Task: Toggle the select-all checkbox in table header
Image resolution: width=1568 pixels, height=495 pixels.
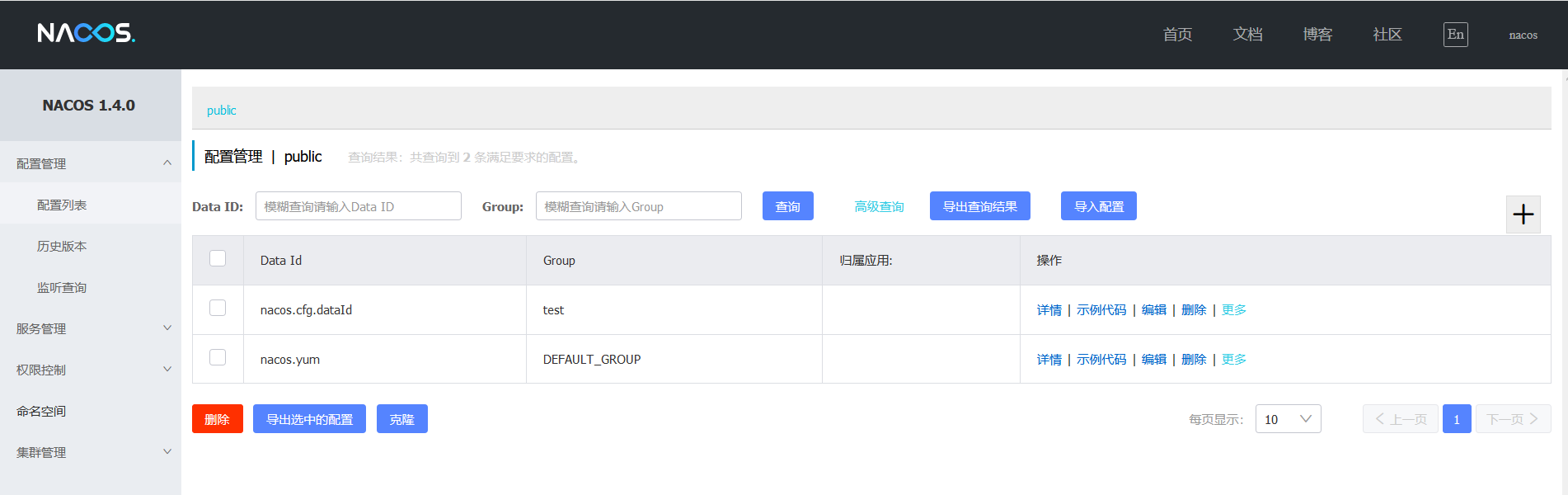Action: pyautogui.click(x=218, y=259)
